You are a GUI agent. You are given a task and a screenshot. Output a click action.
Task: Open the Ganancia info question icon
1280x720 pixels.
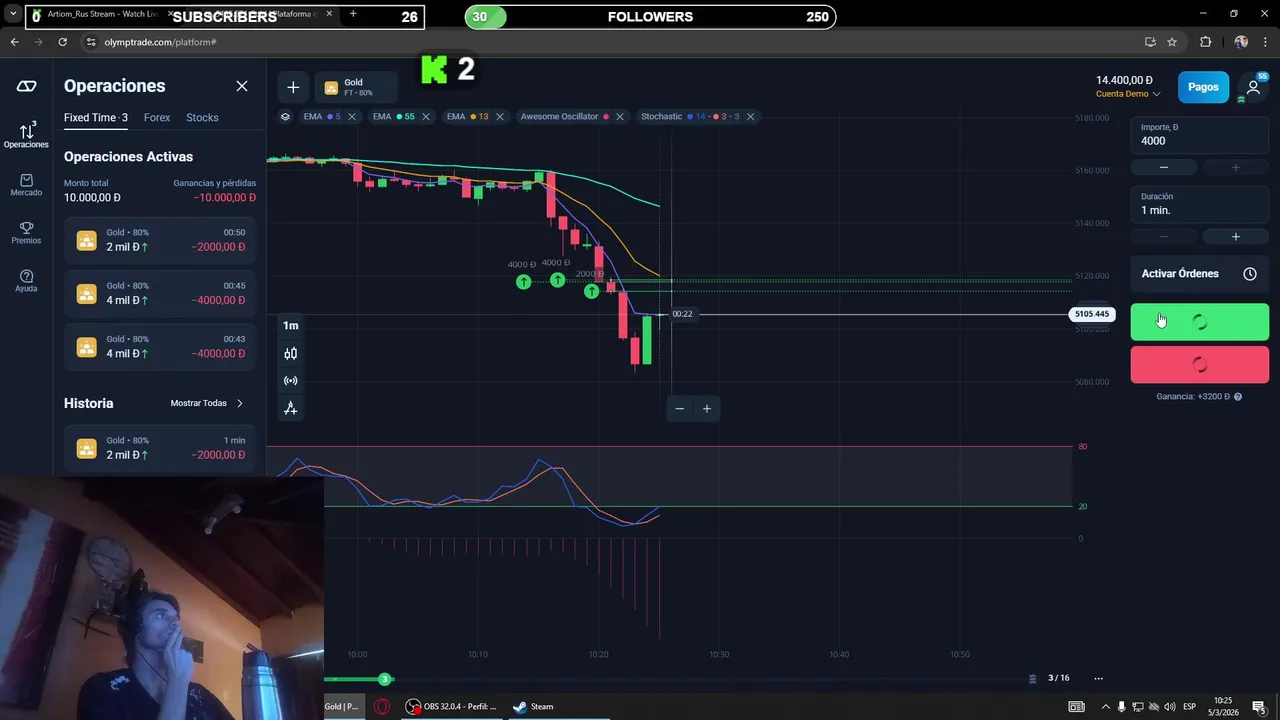coord(1238,397)
